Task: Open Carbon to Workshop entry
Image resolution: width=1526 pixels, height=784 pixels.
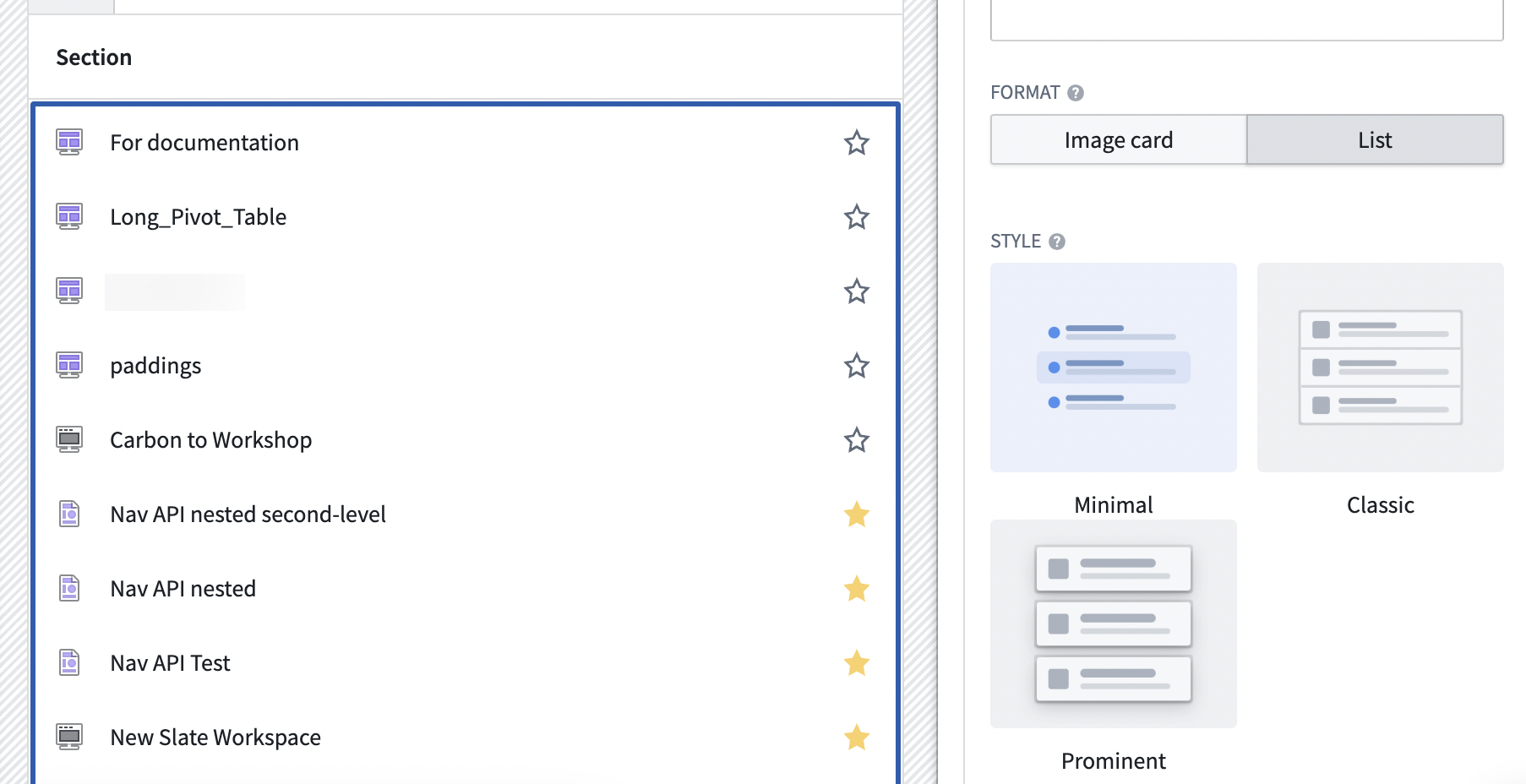Action: 211,440
